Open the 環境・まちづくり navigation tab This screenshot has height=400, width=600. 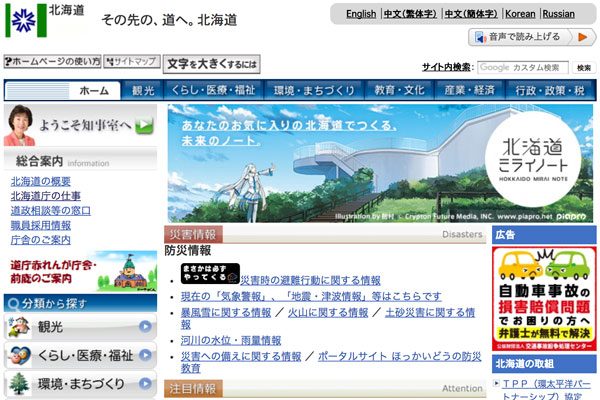click(314, 91)
